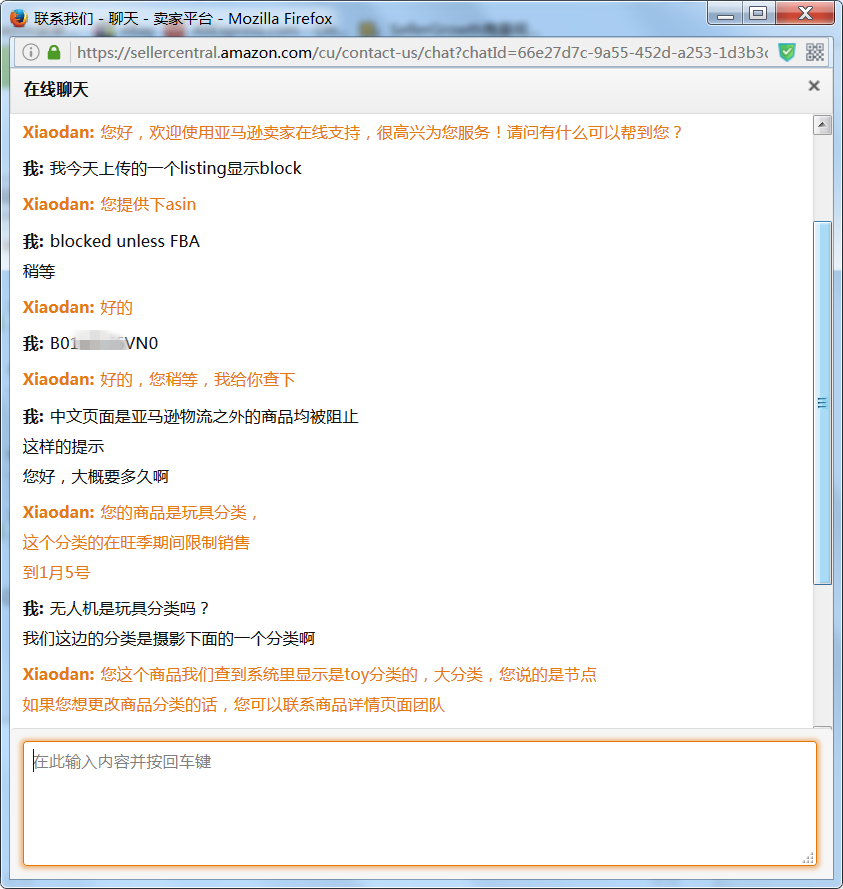Click the sellercentral.amazon.com URL field
Viewport: 843px width, 889px height.
pyautogui.click(x=422, y=53)
